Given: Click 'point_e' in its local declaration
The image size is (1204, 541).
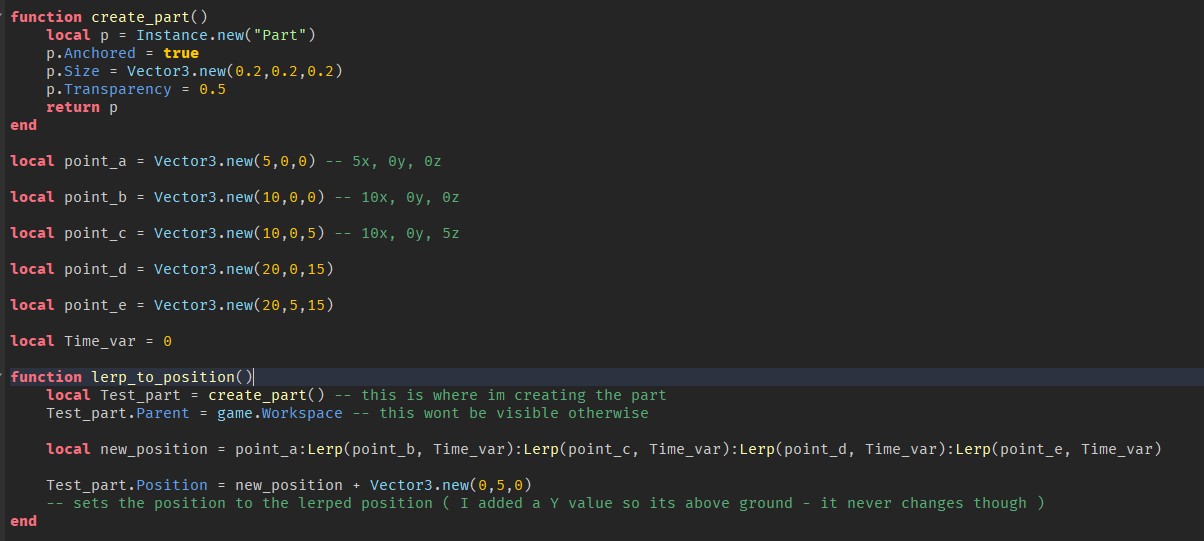Looking at the screenshot, I should 95,305.
